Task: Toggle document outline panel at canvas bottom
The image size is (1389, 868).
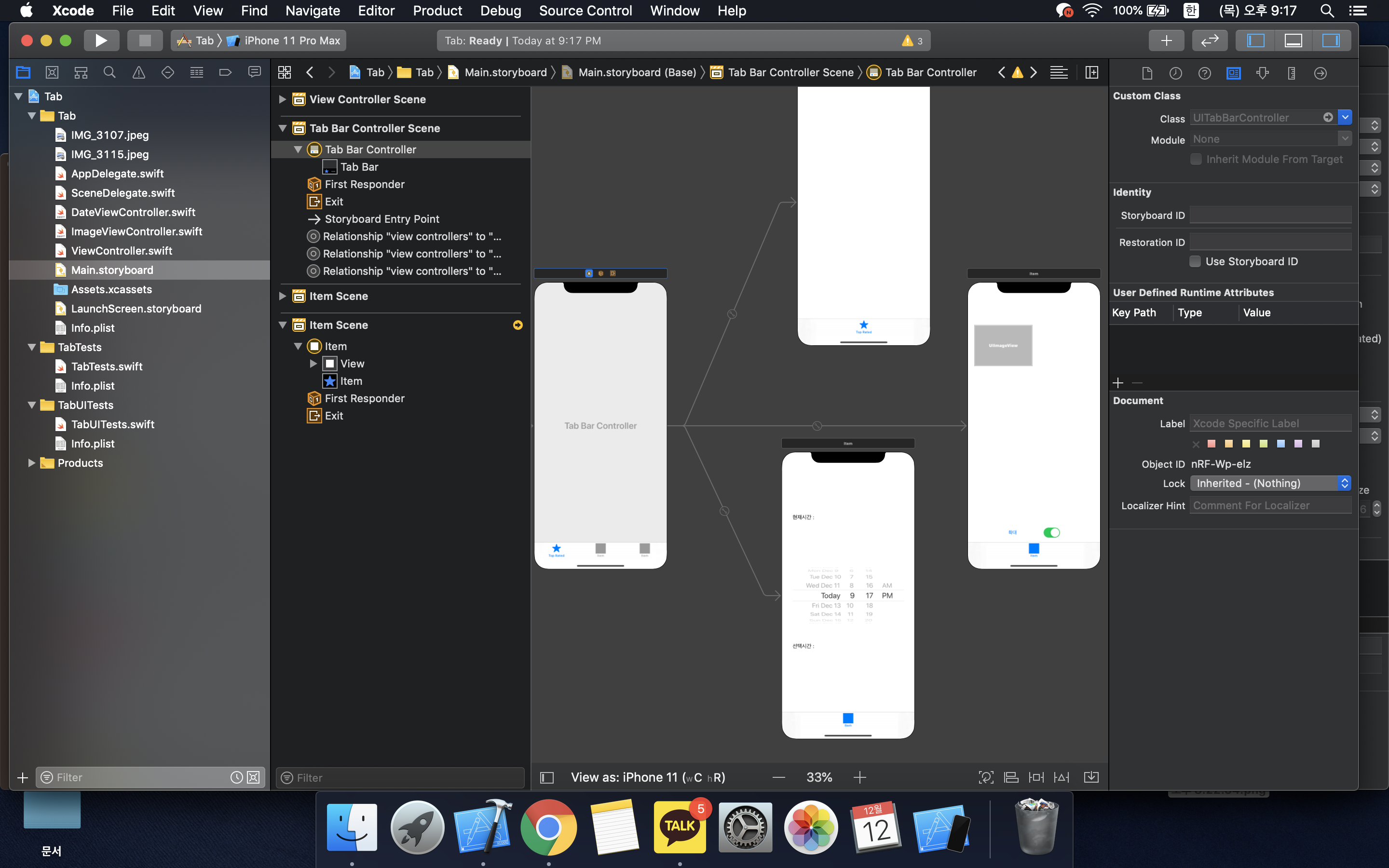Action: (547, 777)
